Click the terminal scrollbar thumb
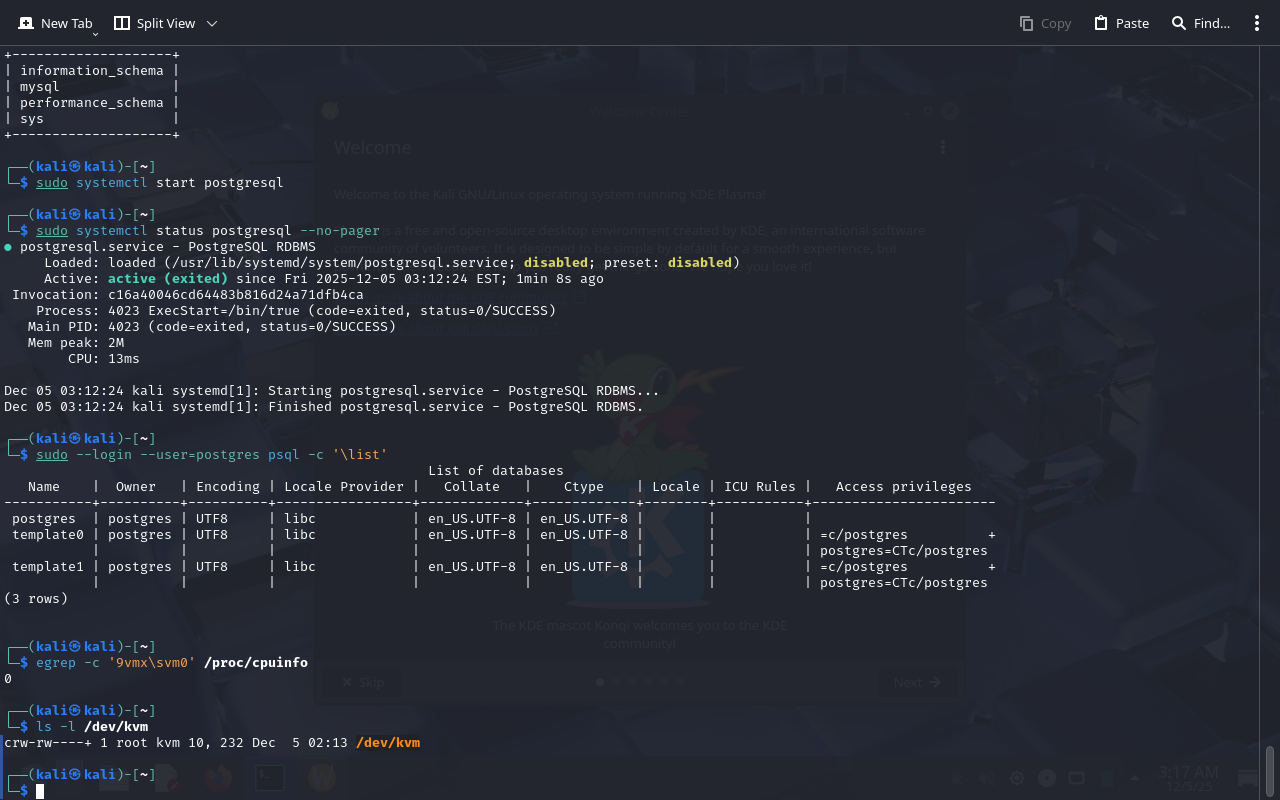The image size is (1280, 800). (1270, 770)
